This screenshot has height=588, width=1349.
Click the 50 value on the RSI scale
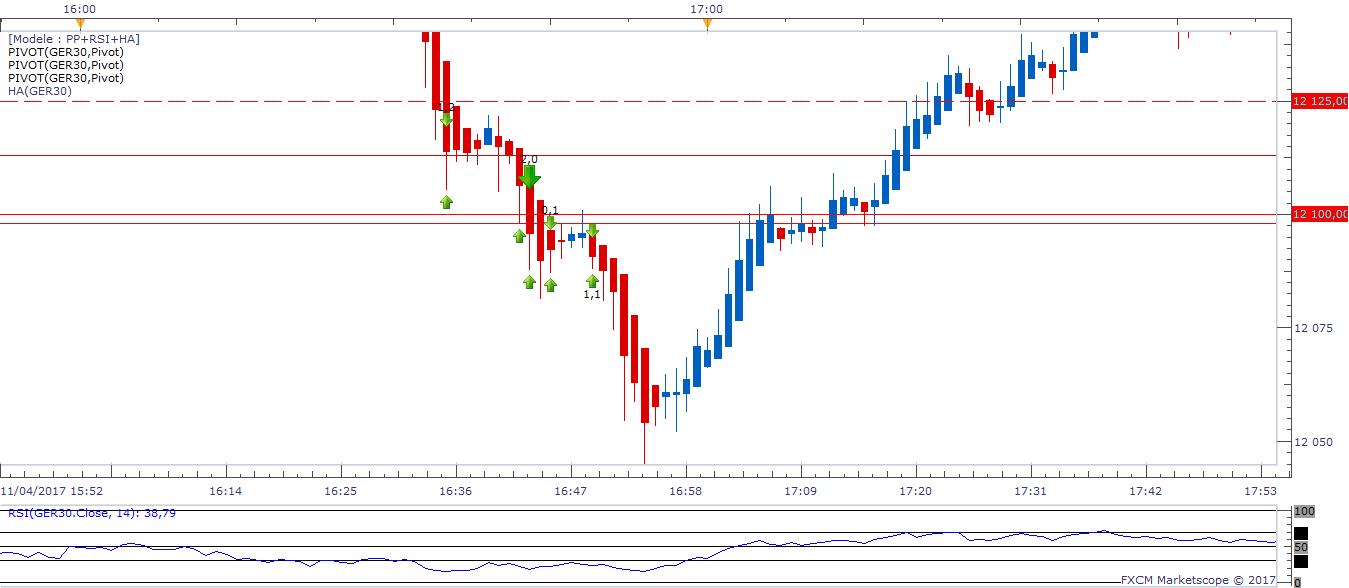[x=1301, y=547]
